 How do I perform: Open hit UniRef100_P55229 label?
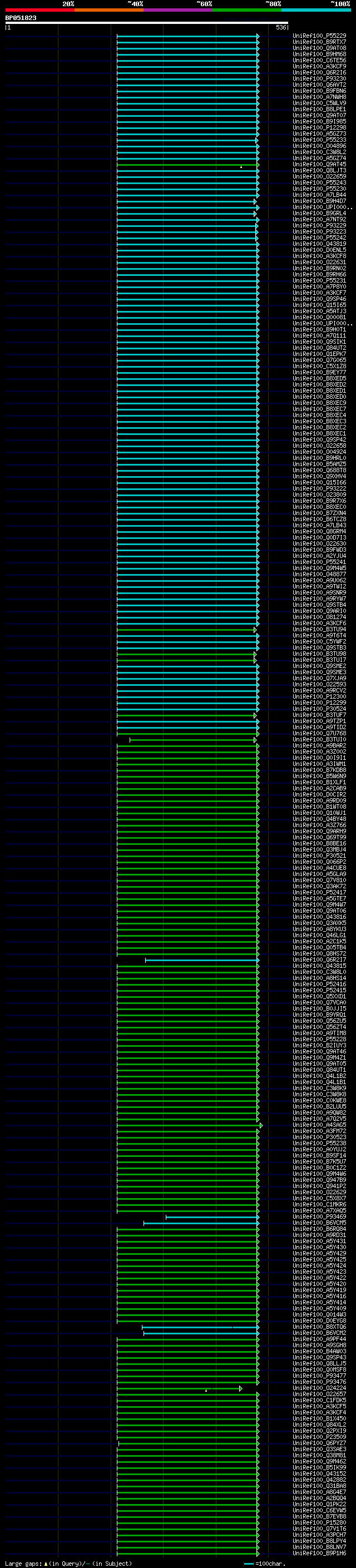point(319,36)
